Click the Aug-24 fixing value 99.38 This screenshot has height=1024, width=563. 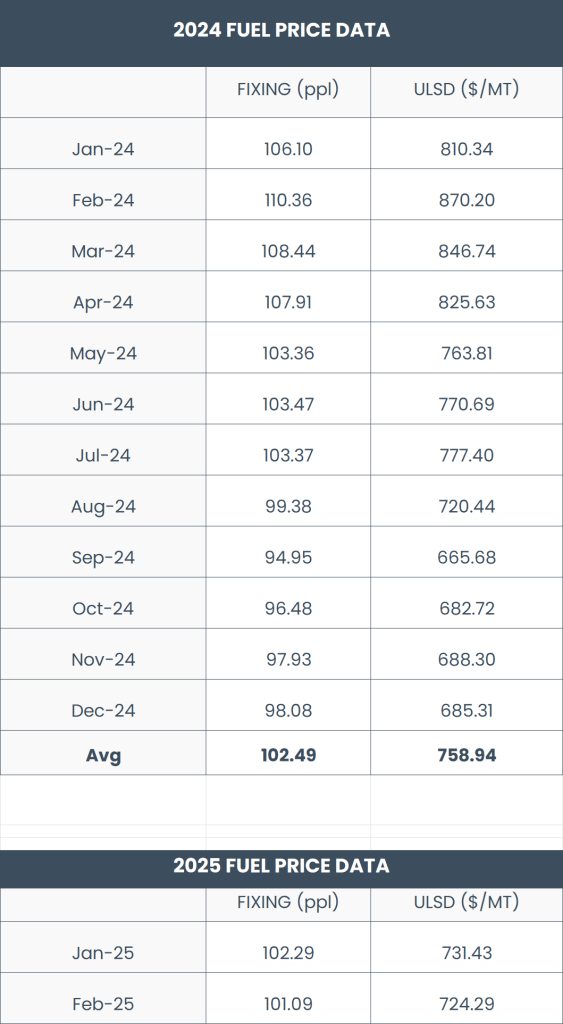point(288,506)
